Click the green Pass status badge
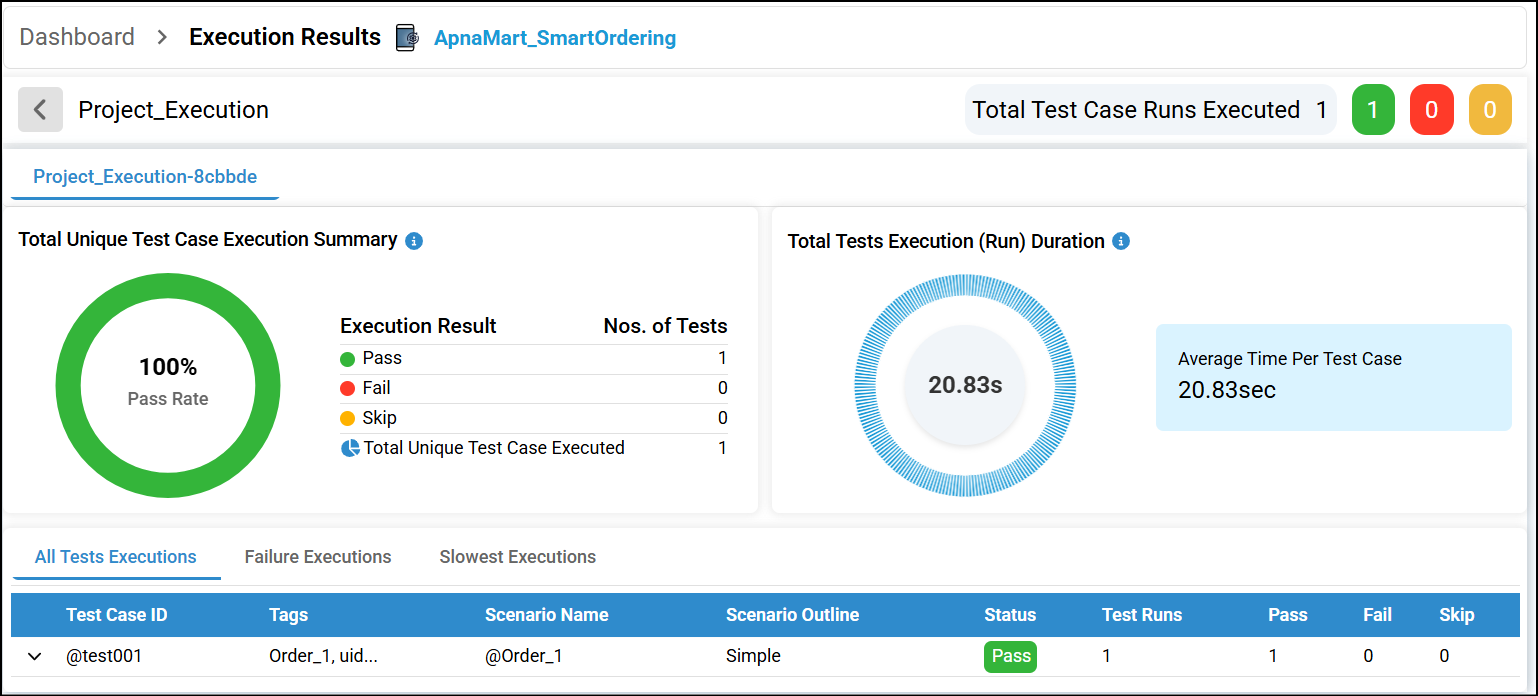Image resolution: width=1538 pixels, height=696 pixels. point(1011,656)
